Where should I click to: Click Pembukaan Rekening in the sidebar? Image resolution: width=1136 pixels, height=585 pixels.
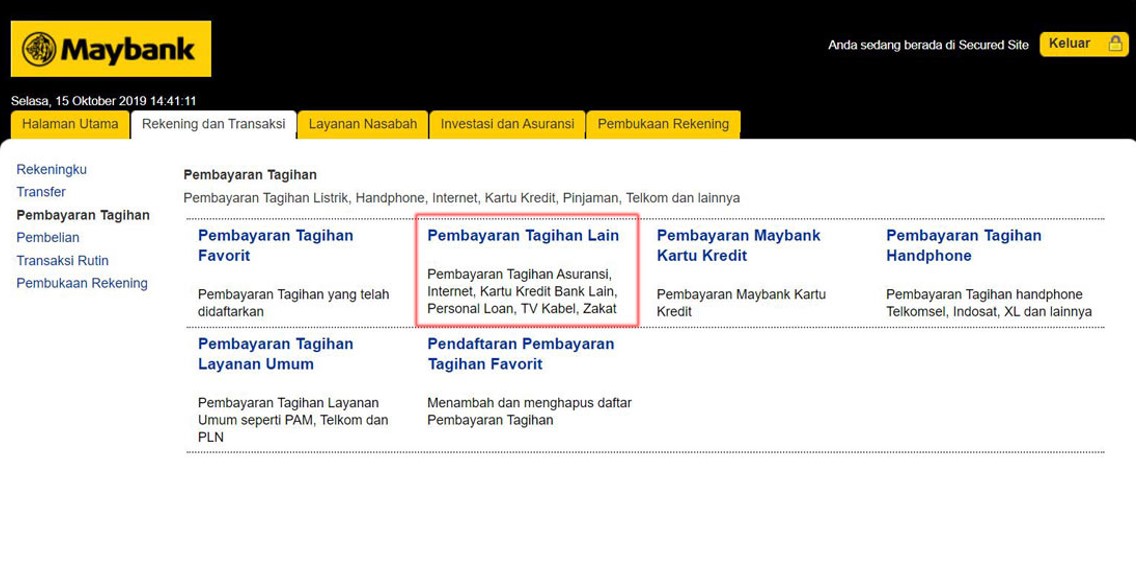(x=82, y=283)
